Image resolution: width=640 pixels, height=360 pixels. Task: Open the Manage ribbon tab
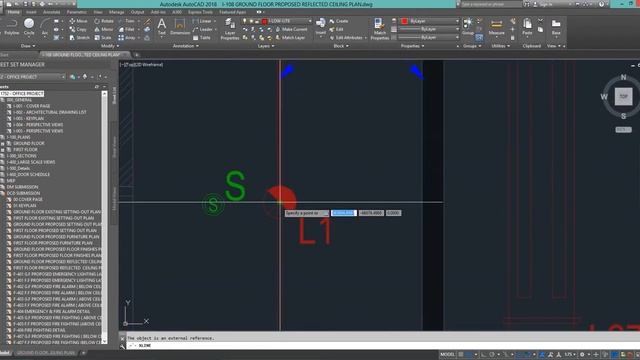tap(116, 12)
